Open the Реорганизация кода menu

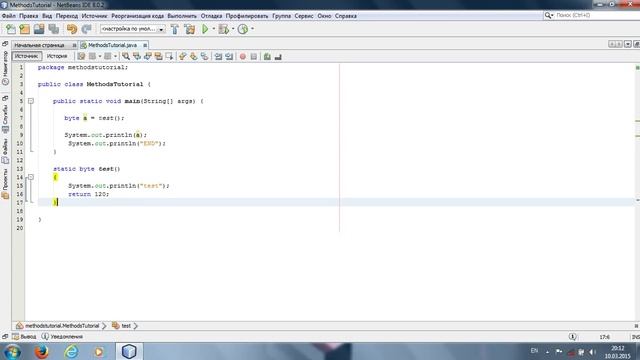pyautogui.click(x=138, y=16)
